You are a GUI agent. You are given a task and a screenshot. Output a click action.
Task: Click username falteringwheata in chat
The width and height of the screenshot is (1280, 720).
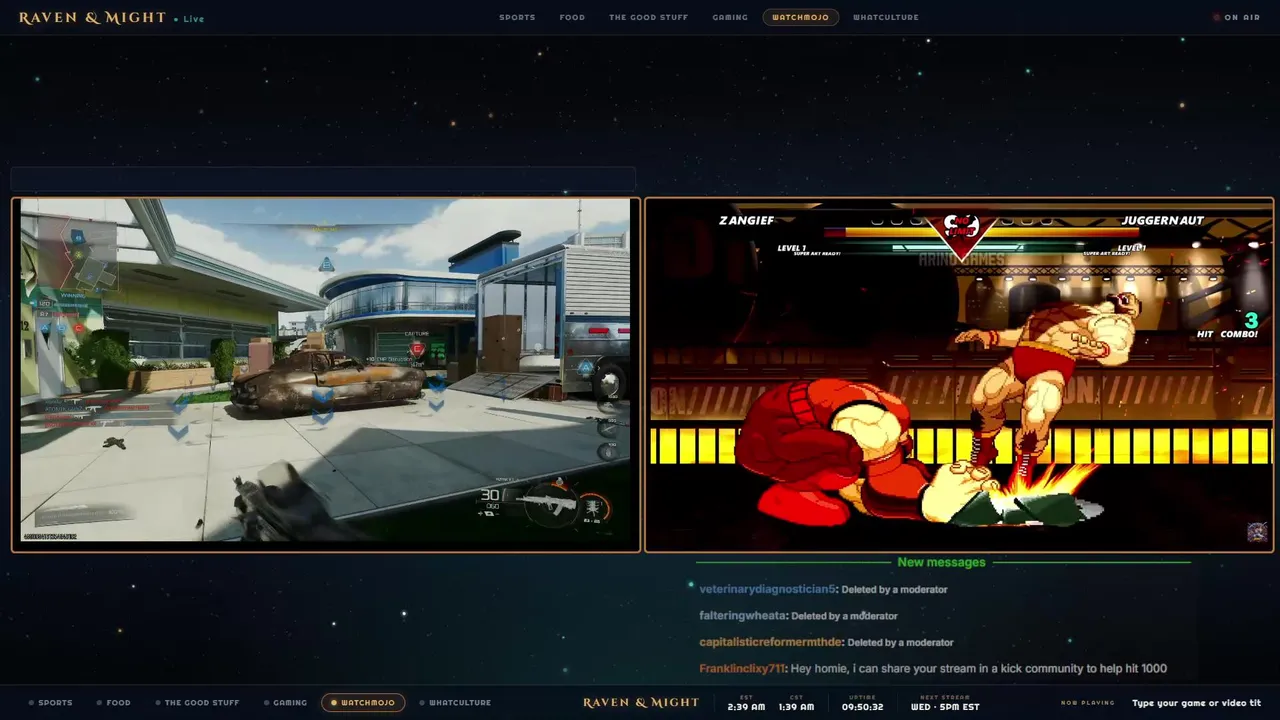(x=743, y=616)
